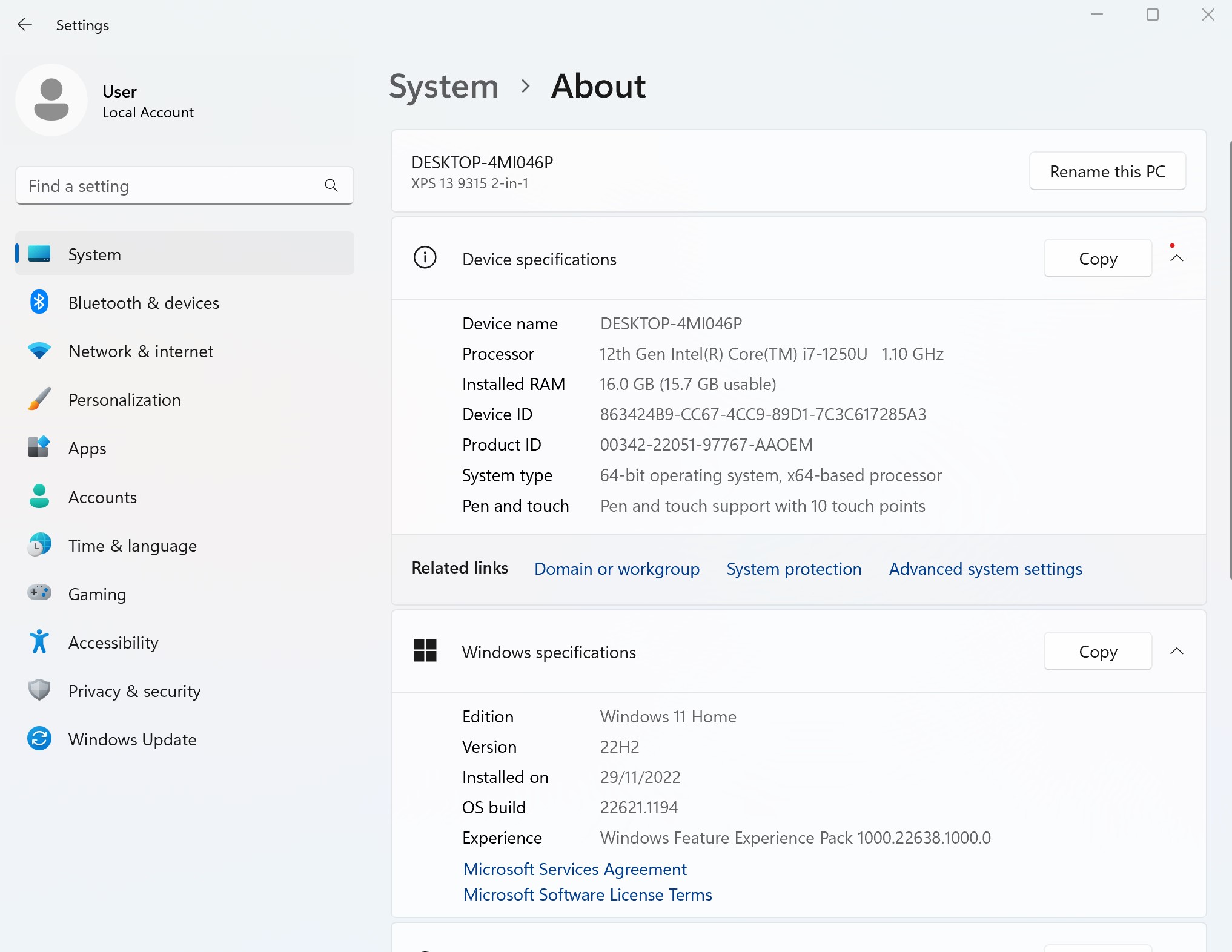The width and height of the screenshot is (1232, 952).
Task: Copy the Windows specifications
Action: [1098, 651]
